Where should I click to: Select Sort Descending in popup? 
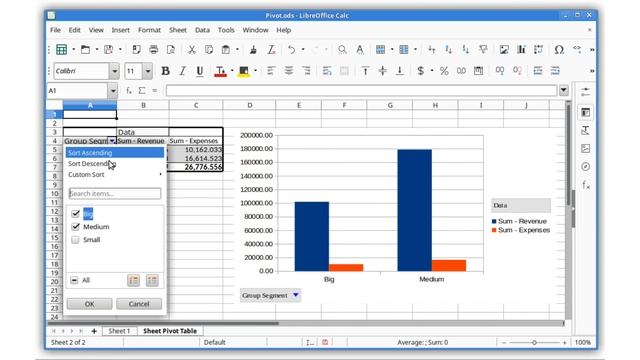pos(115,164)
